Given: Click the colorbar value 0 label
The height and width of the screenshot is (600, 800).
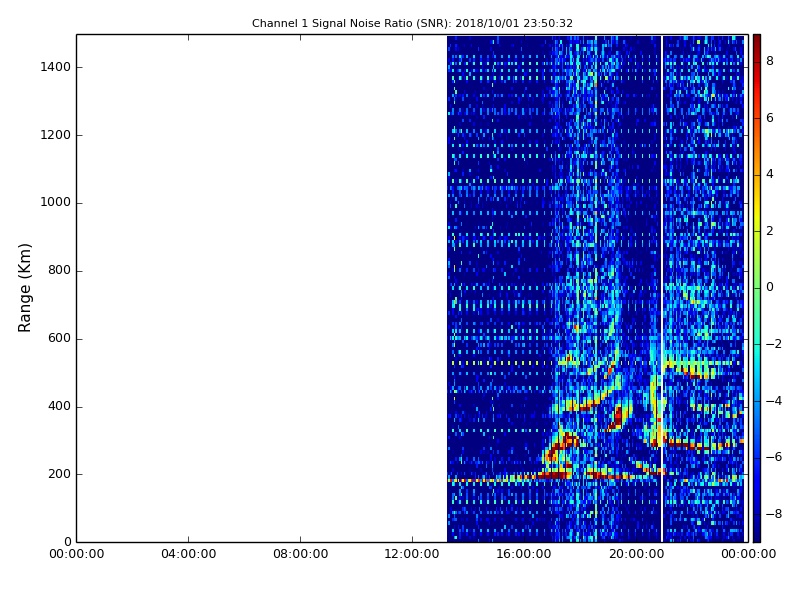Looking at the screenshot, I should pyautogui.click(x=770, y=287).
